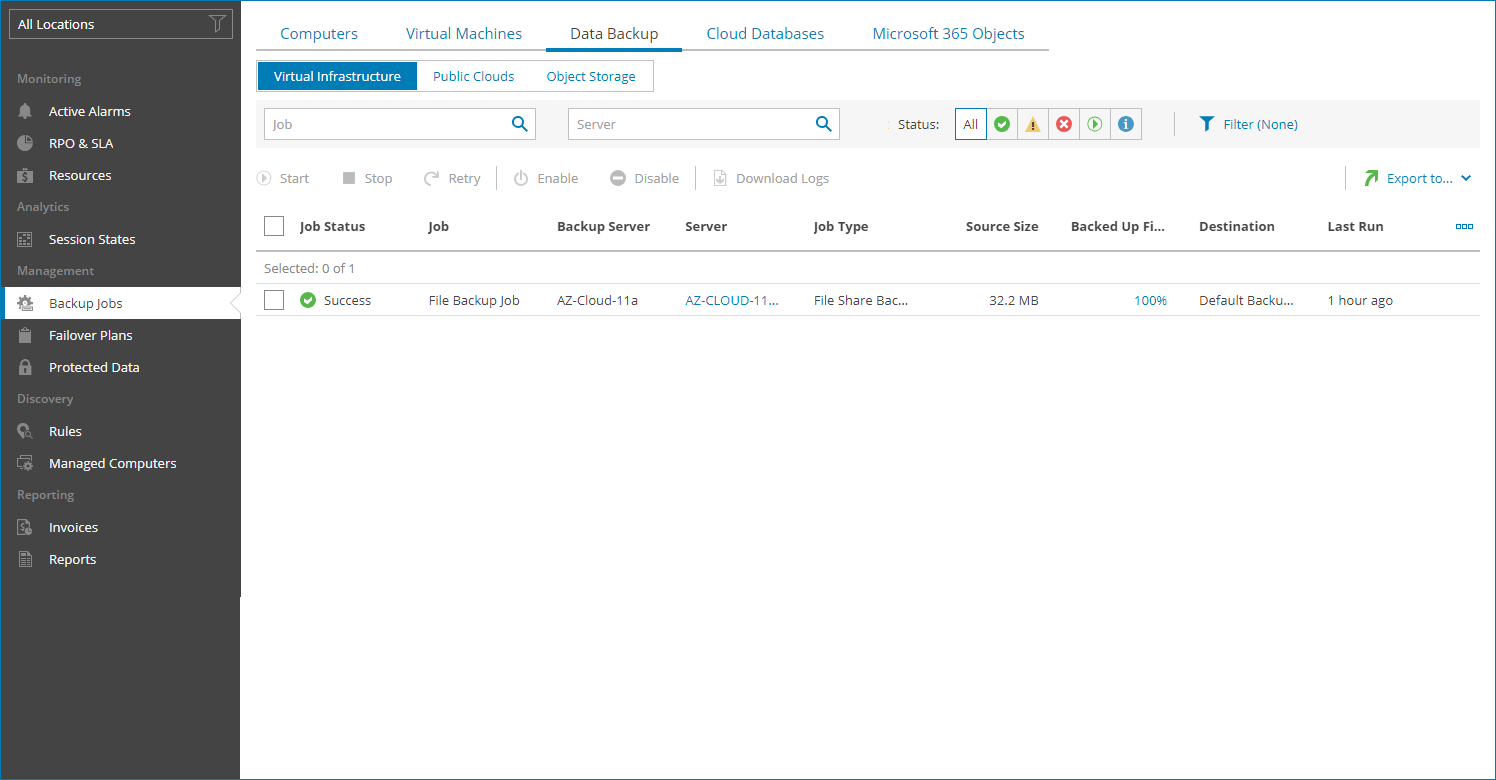Open Protected Data management
1496x780 pixels.
(92, 367)
